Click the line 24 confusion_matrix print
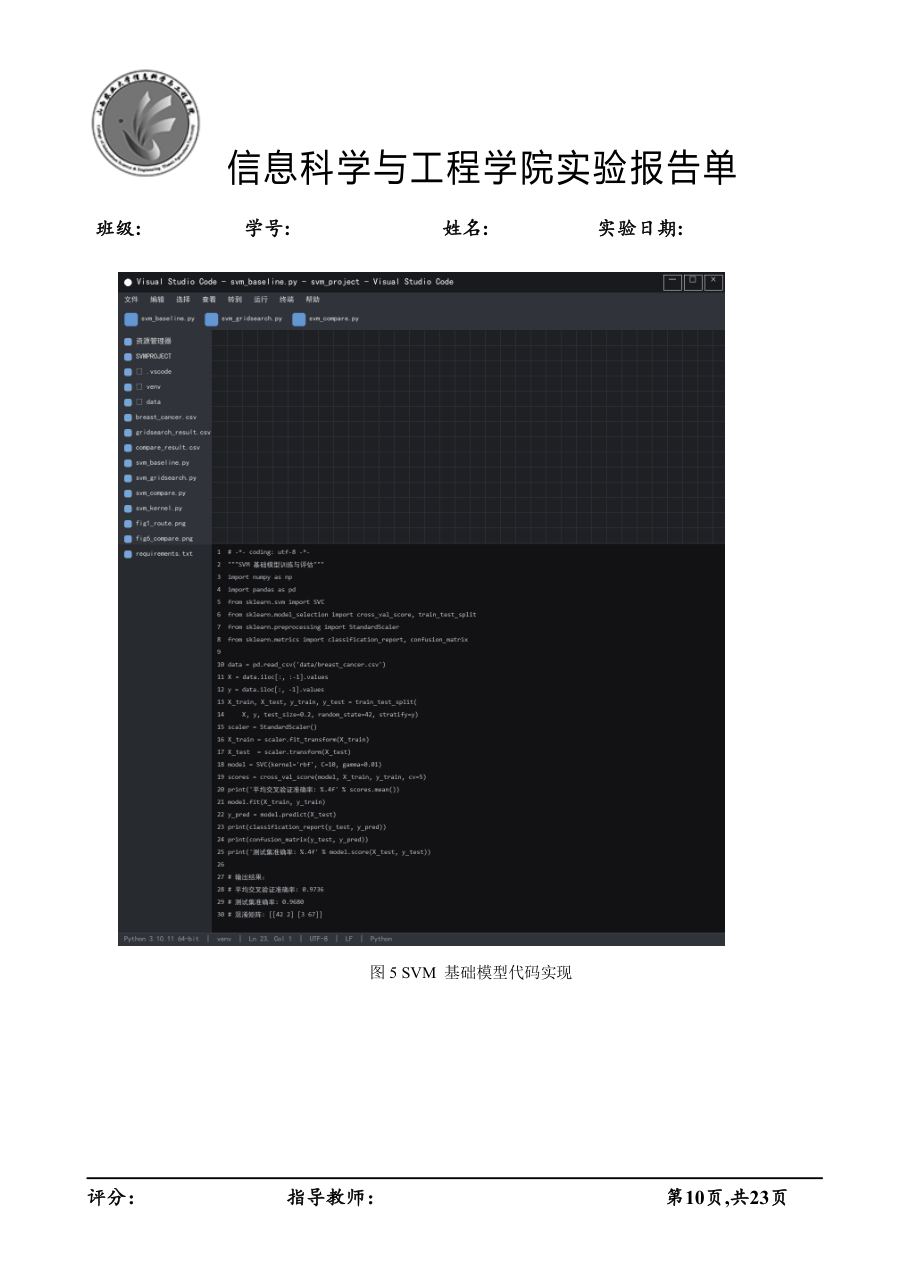Screen dimensions: 910x1287 point(298,839)
